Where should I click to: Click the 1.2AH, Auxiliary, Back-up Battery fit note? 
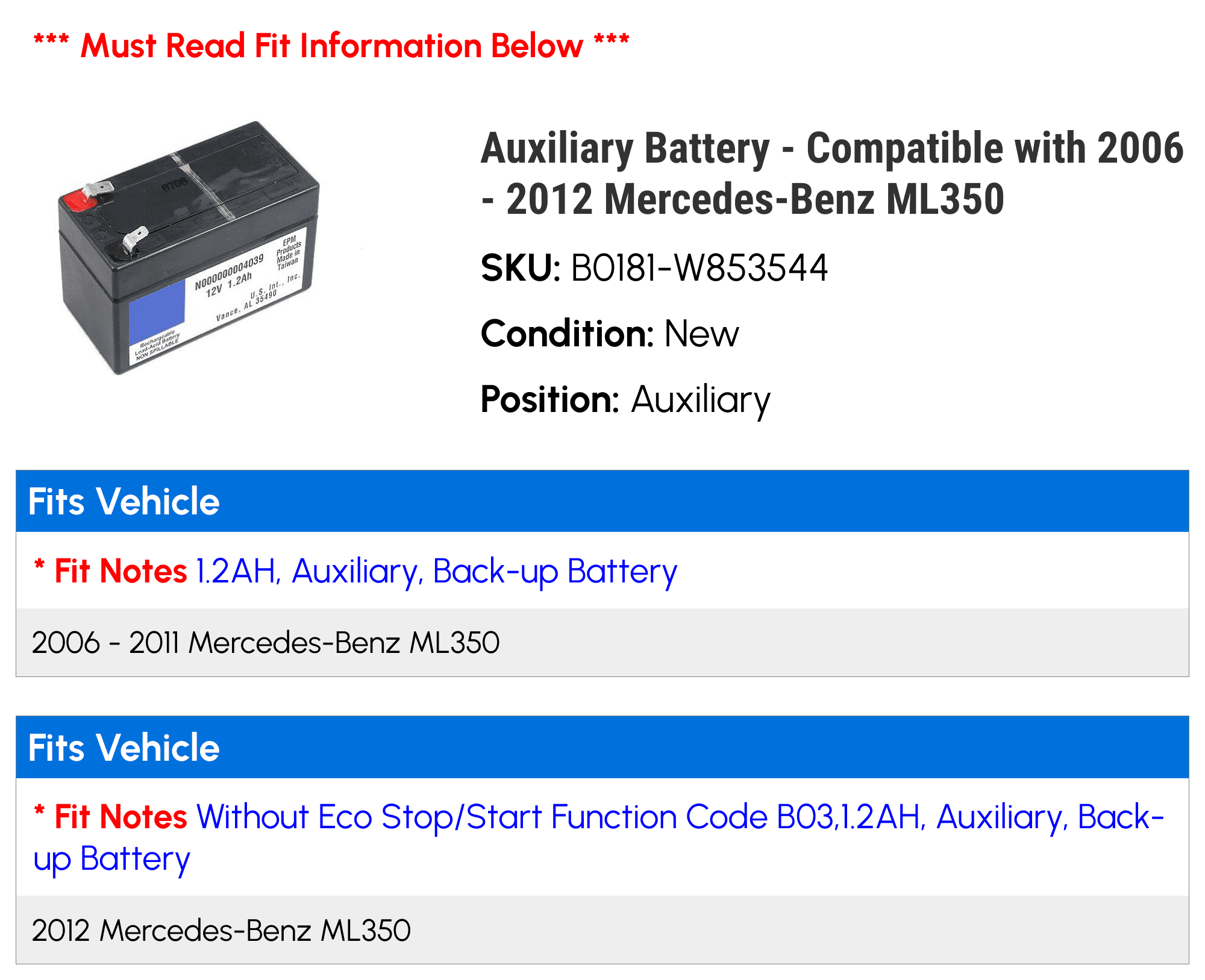click(x=437, y=571)
